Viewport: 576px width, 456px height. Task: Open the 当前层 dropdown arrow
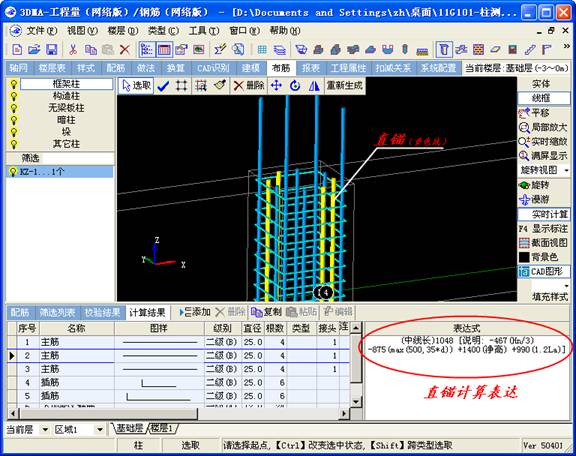(44, 429)
